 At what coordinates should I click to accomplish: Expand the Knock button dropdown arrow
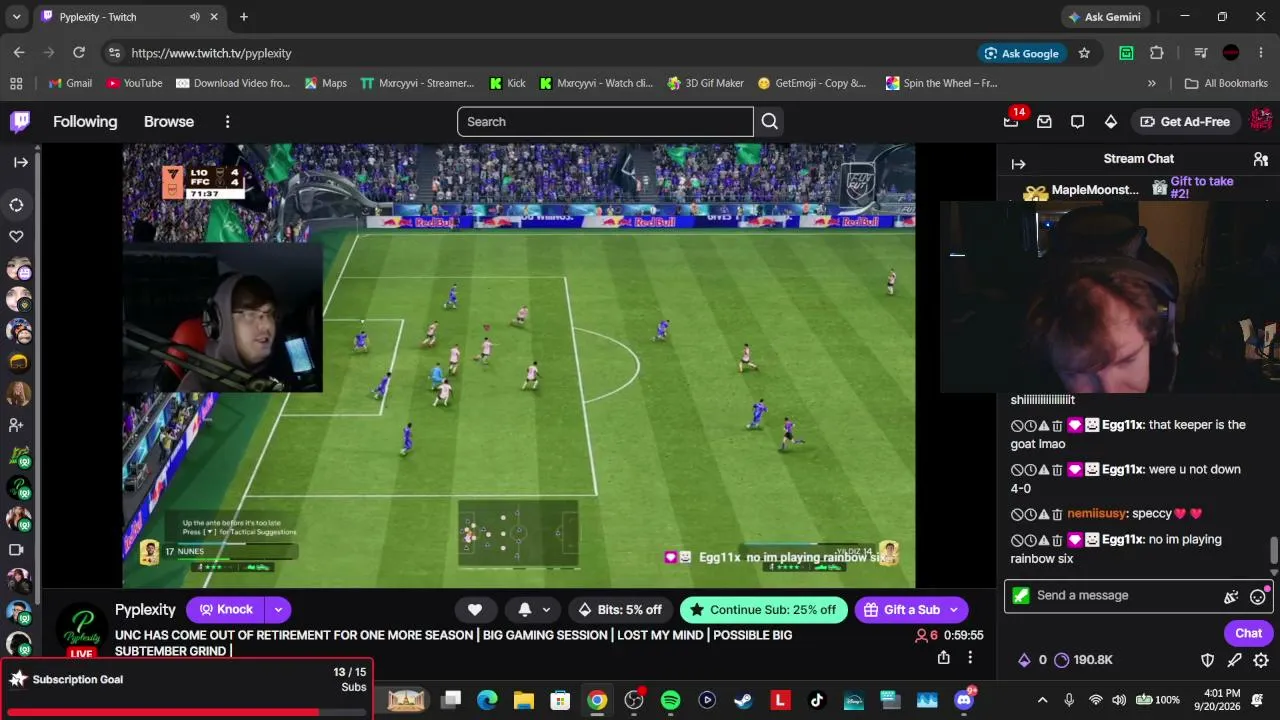click(278, 610)
